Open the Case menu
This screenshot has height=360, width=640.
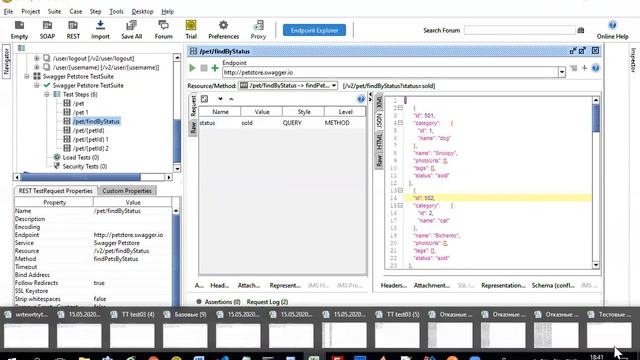pos(76,11)
